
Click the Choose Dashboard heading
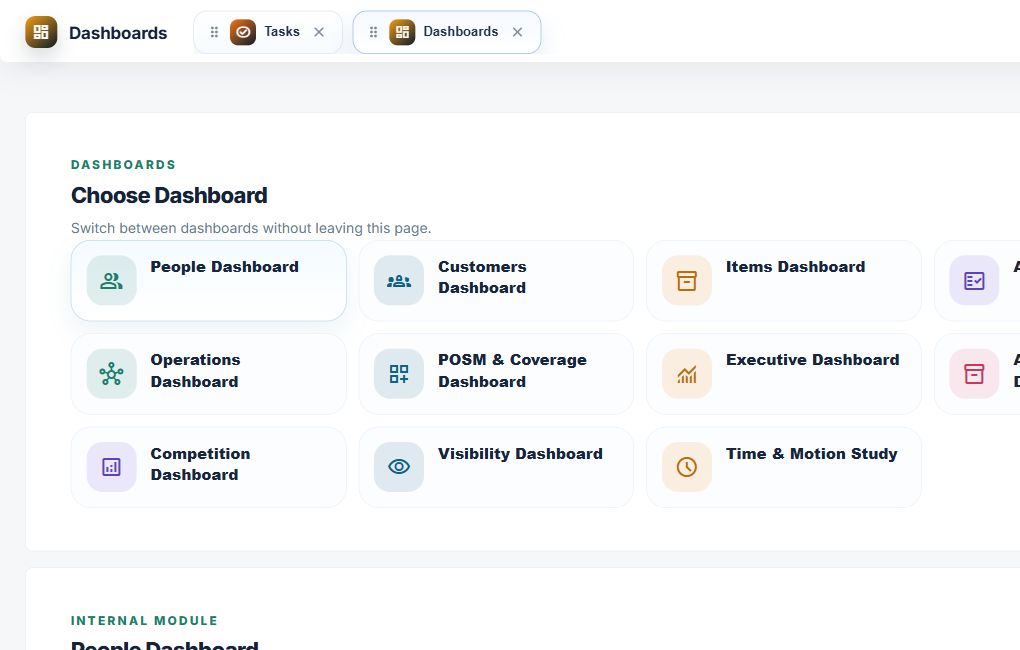pyautogui.click(x=169, y=195)
